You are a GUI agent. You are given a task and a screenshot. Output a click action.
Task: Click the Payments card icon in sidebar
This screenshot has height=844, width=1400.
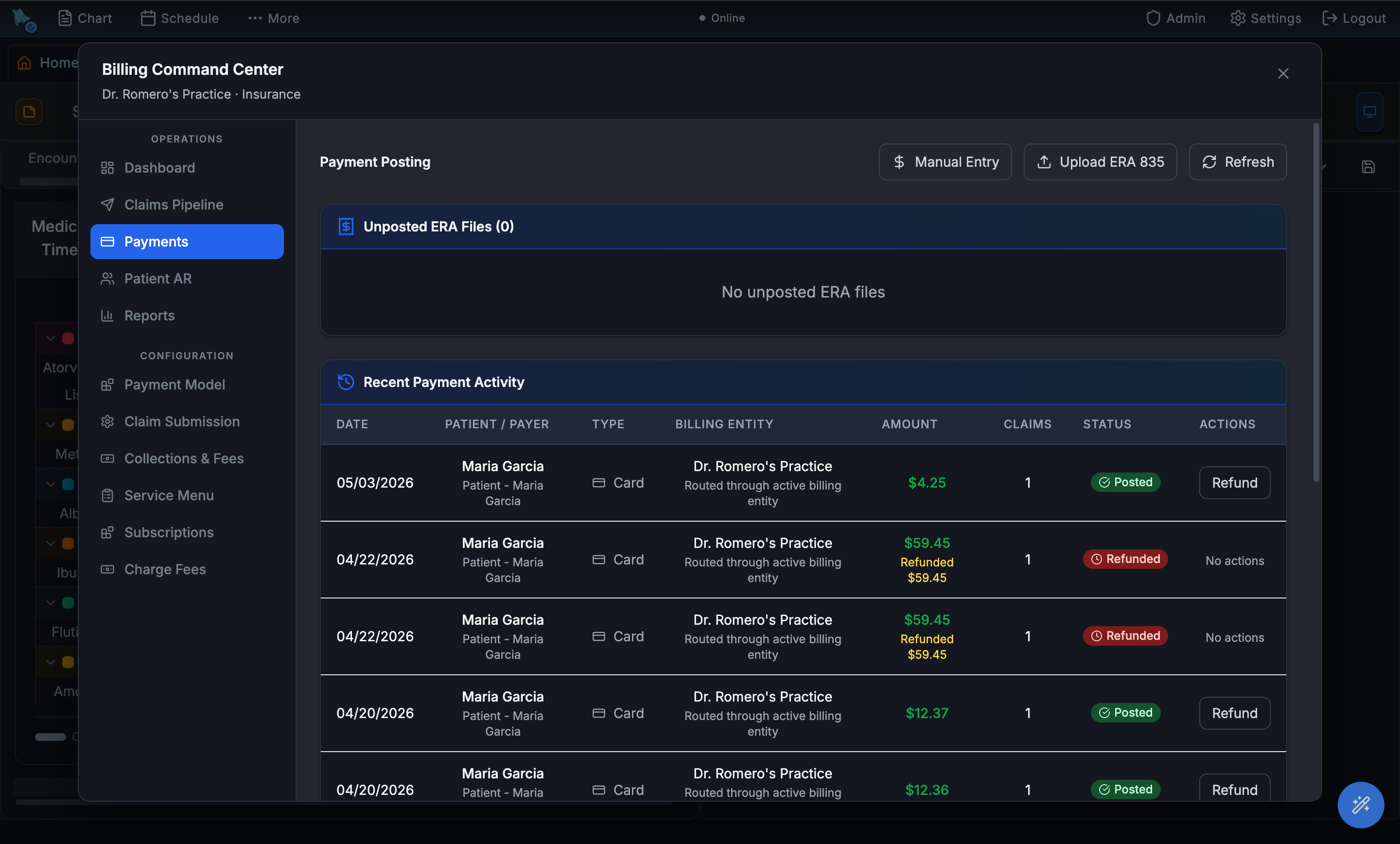tap(107, 242)
